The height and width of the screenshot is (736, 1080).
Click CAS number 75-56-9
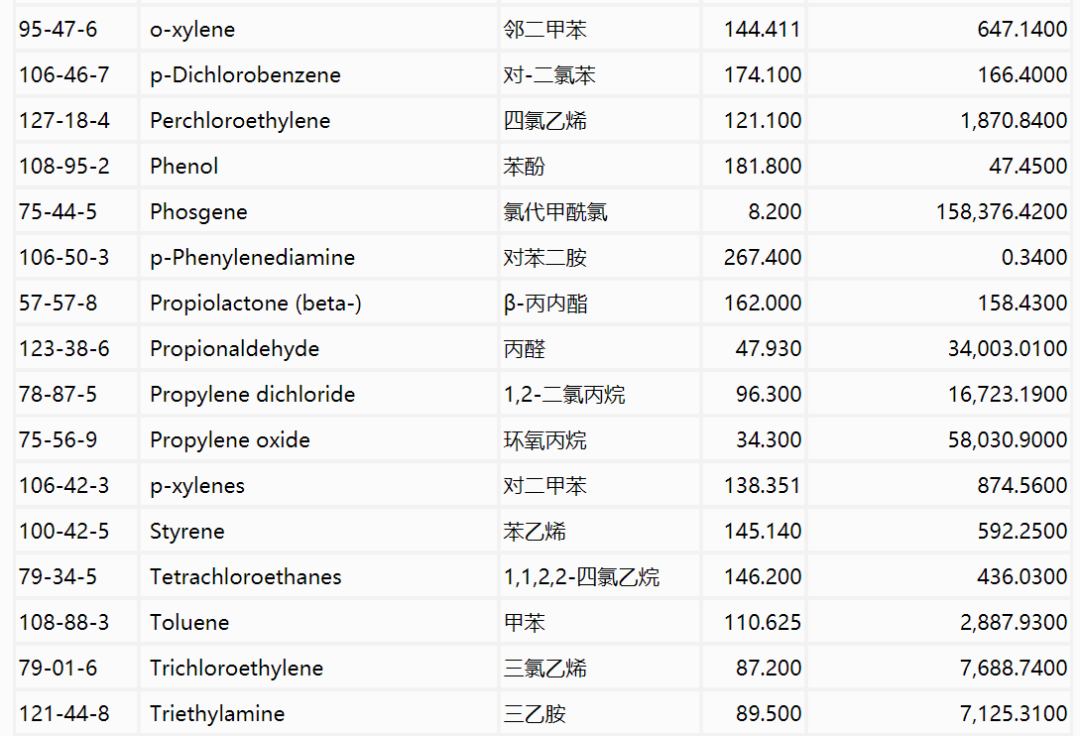(58, 440)
